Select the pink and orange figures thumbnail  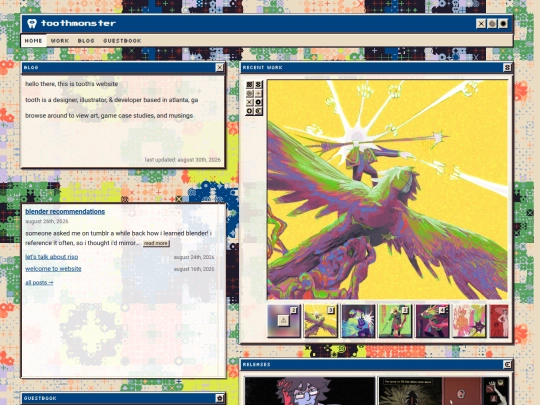469,321
